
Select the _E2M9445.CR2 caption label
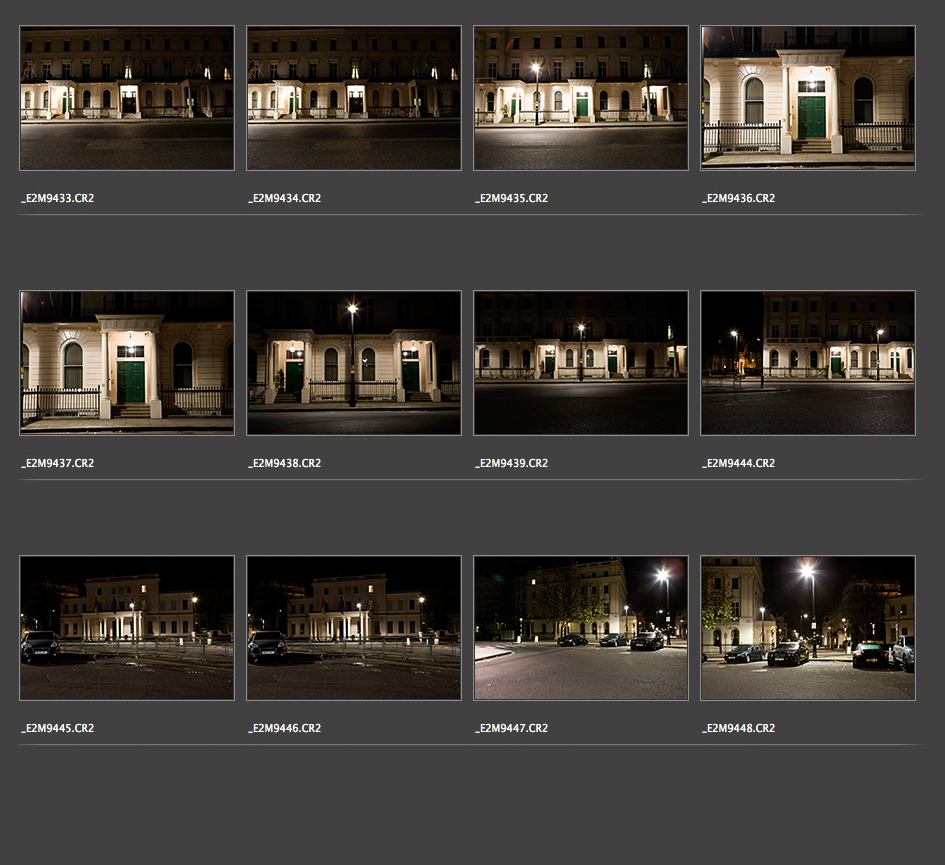tap(58, 729)
